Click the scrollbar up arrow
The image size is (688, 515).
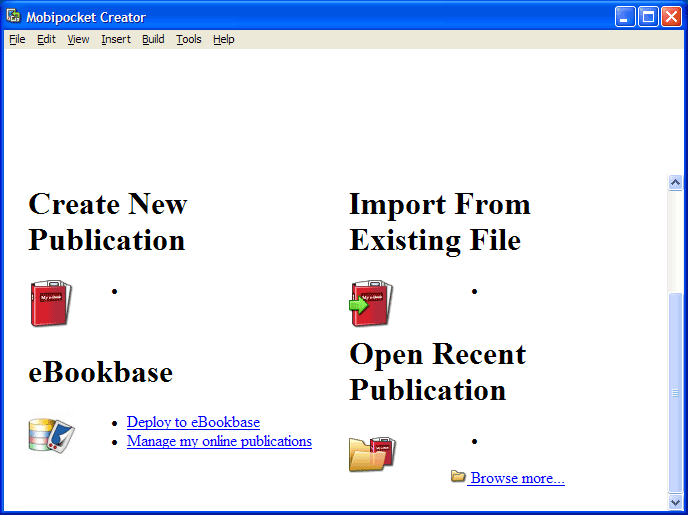[675, 182]
